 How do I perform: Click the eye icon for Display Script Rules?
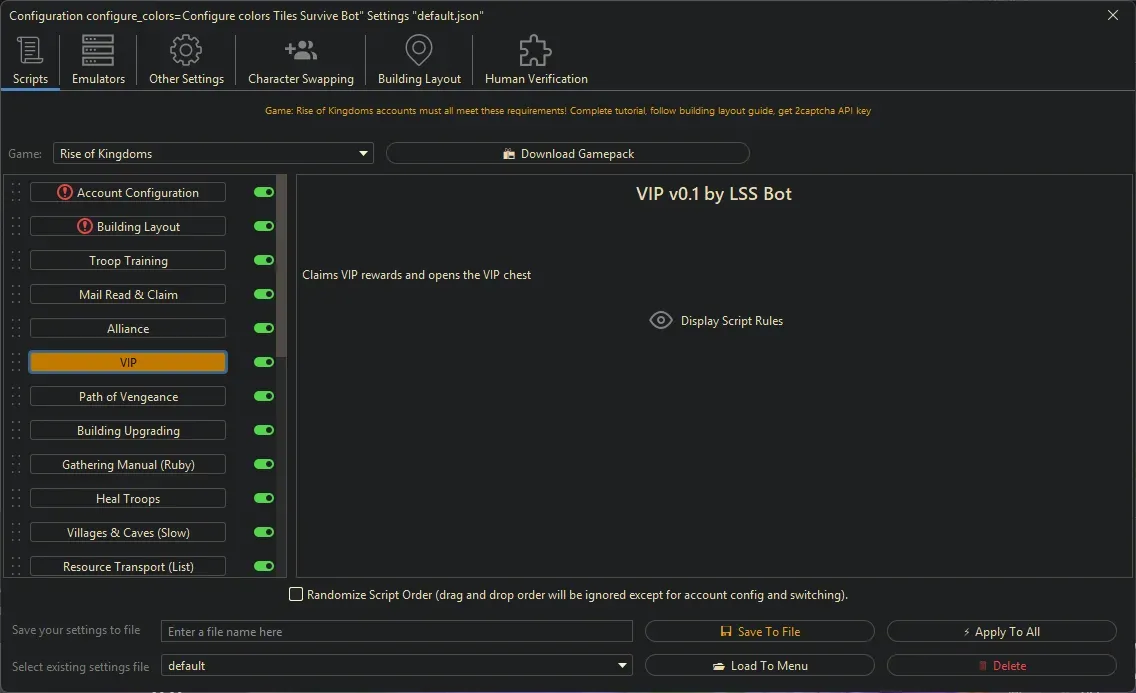click(661, 320)
